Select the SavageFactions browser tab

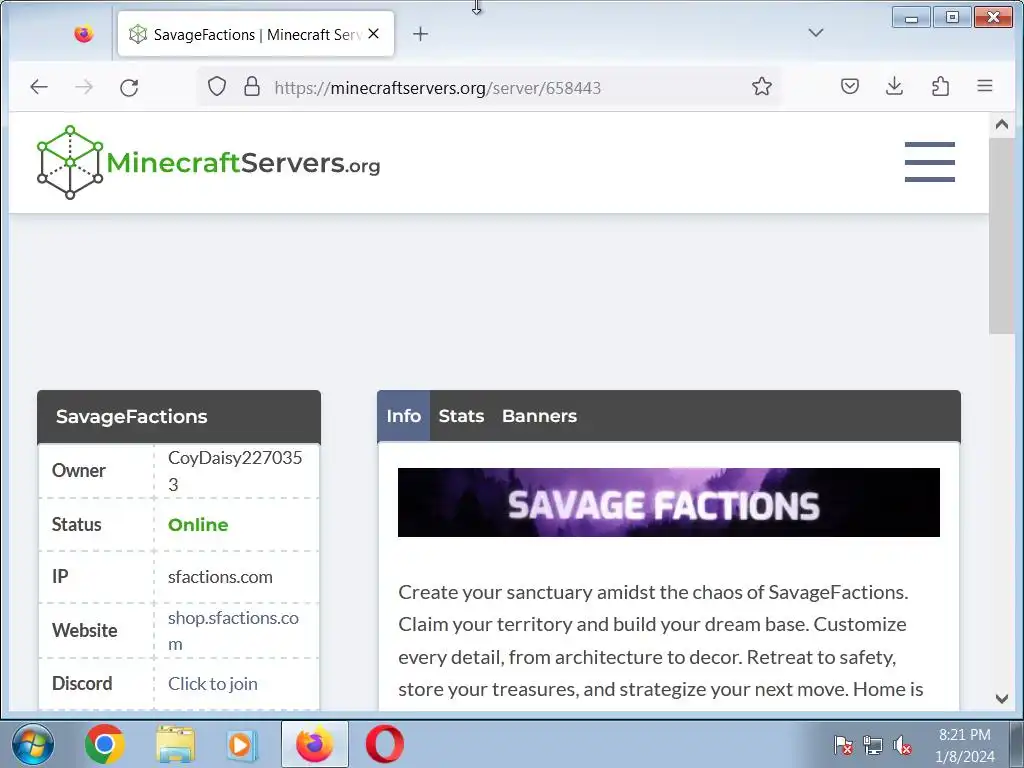pyautogui.click(x=256, y=34)
